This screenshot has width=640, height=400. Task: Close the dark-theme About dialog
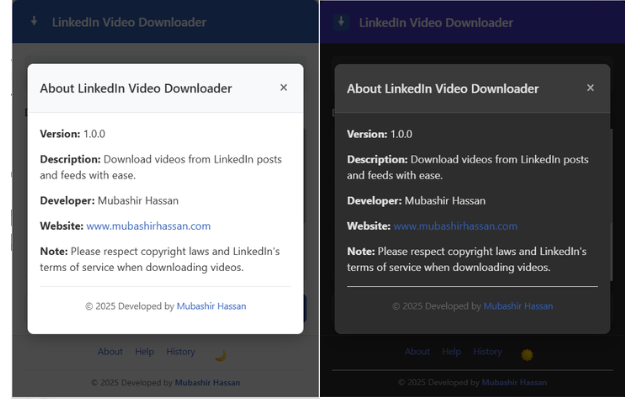(x=590, y=88)
